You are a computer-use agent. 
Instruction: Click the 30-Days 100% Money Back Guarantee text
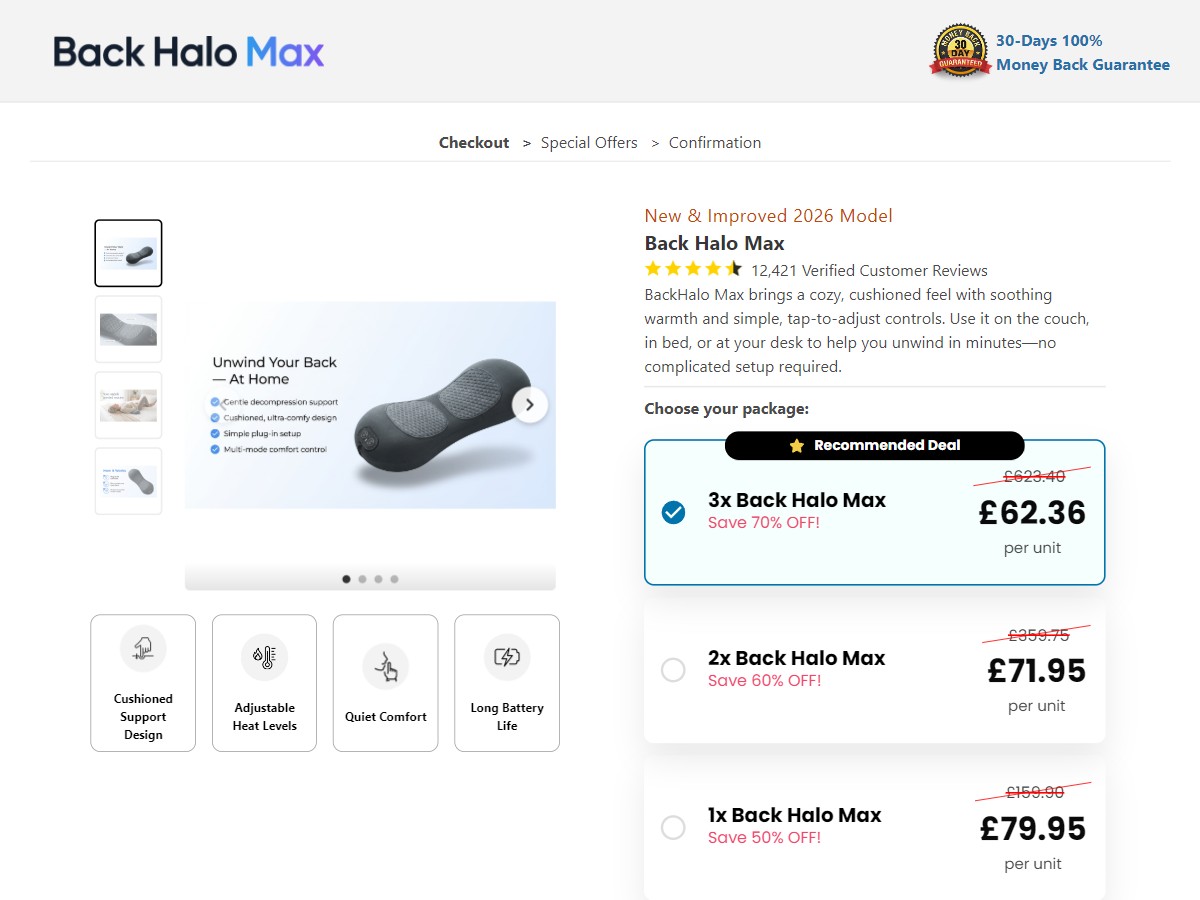(x=1082, y=53)
